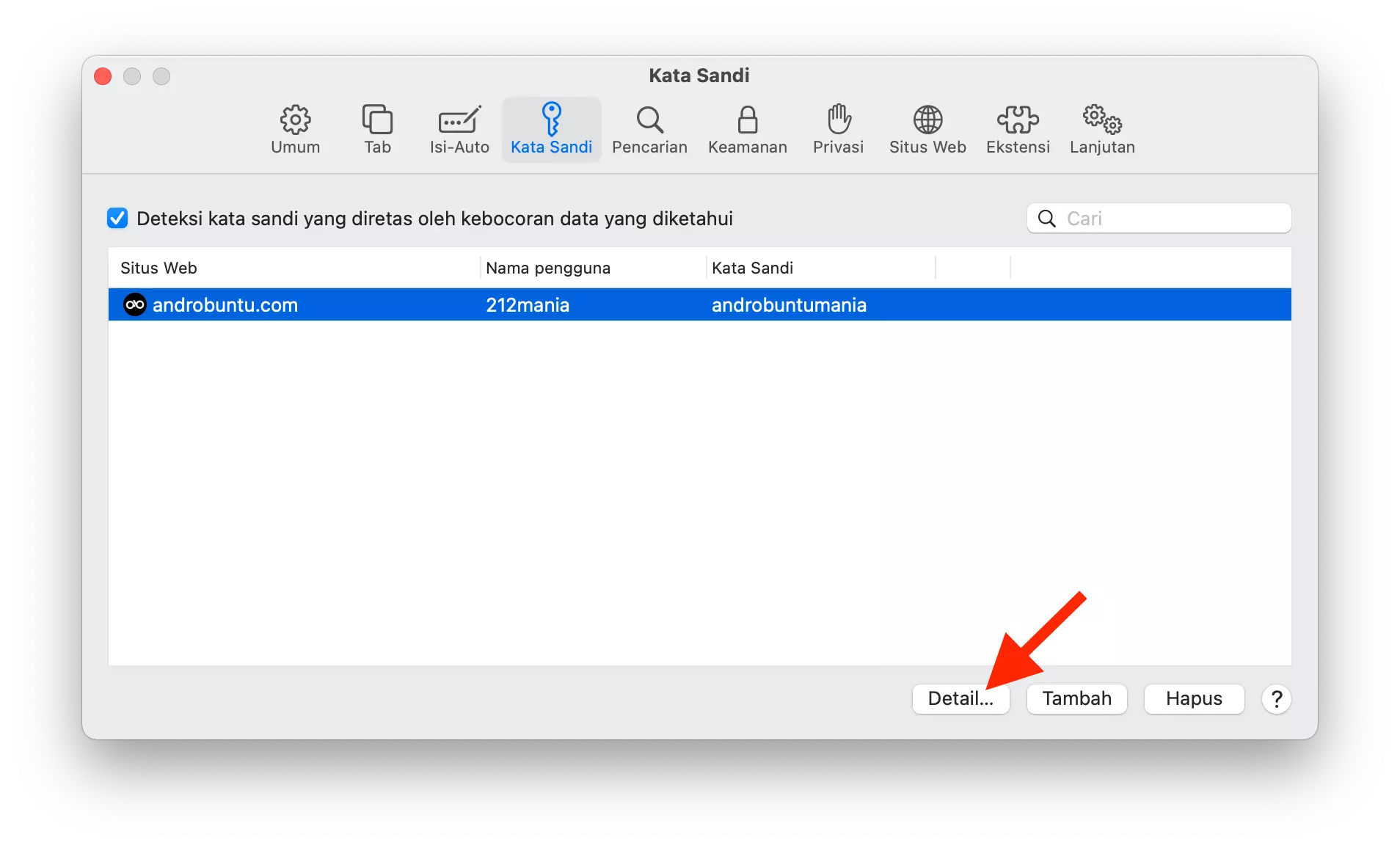Open the Ekstensi puzzle icon
The width and height of the screenshot is (1400, 848).
(x=1018, y=129)
